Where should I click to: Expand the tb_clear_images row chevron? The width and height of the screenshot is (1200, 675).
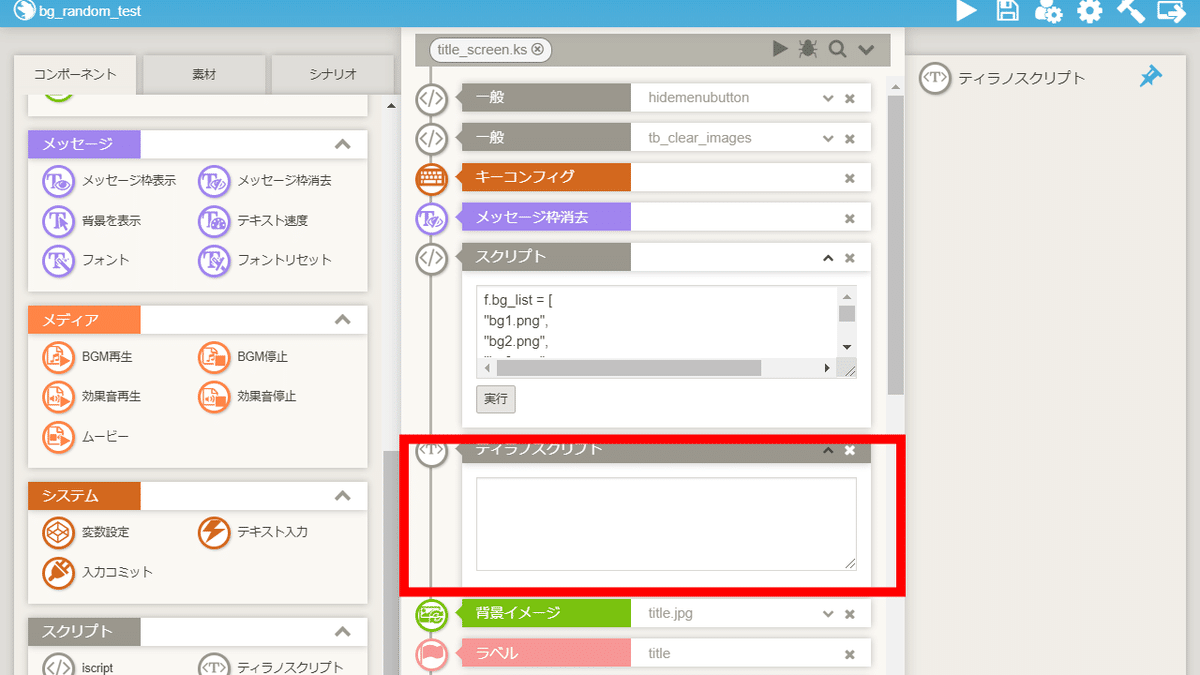[x=828, y=138]
